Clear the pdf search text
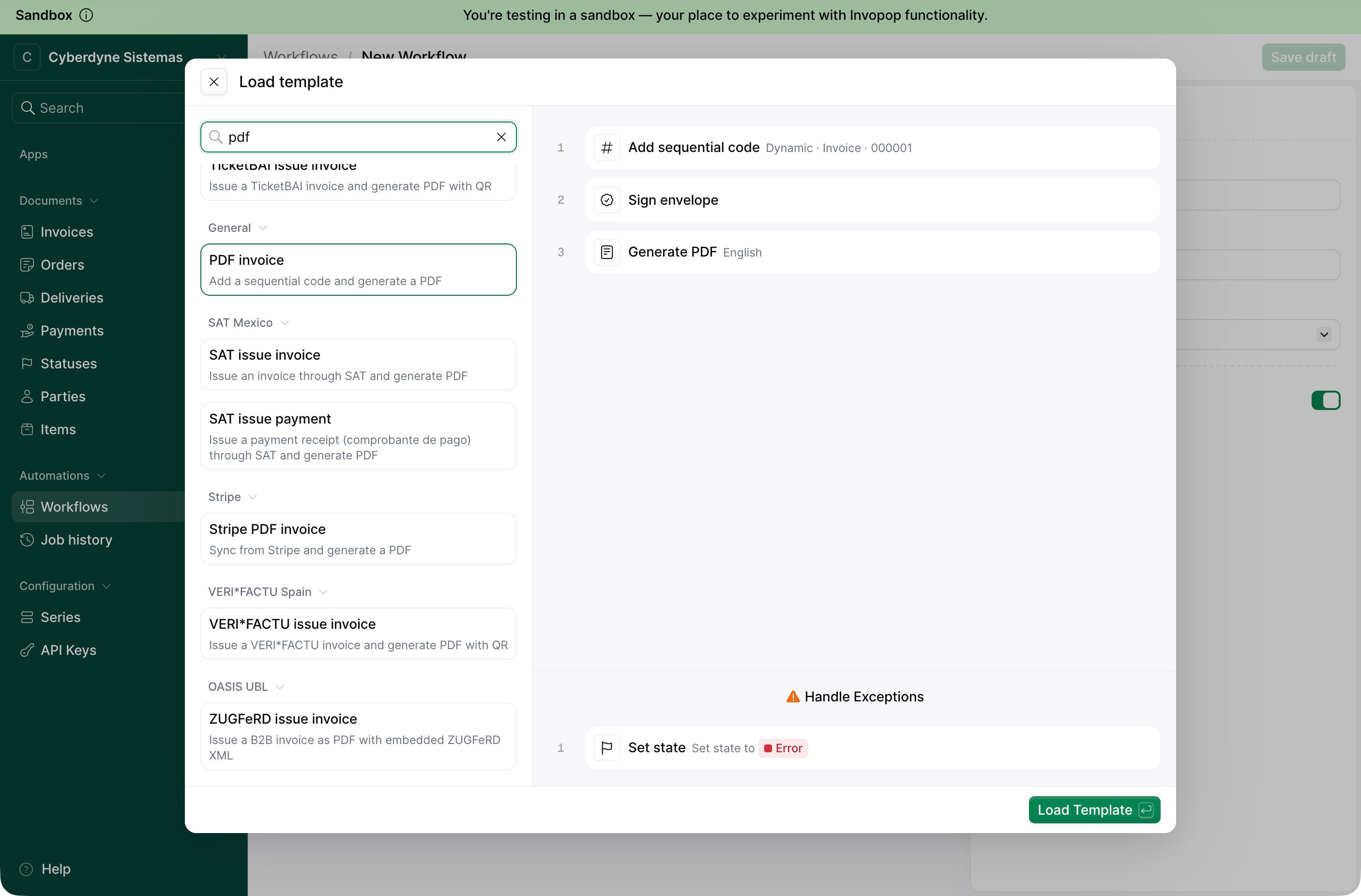 click(x=501, y=137)
